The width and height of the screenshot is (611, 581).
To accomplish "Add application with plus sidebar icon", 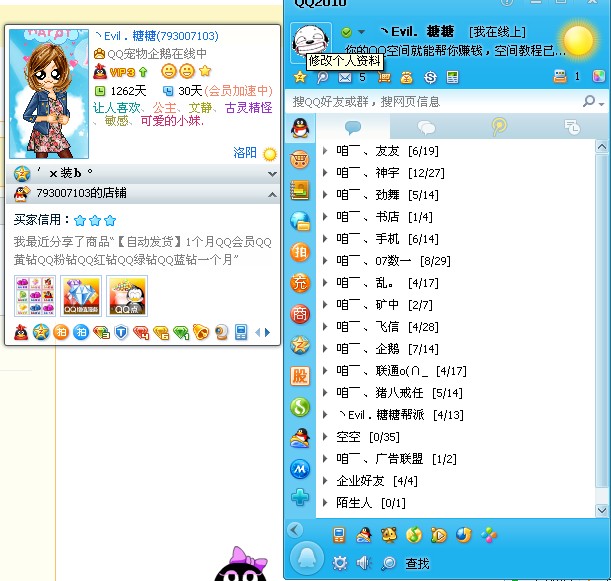I will click(x=300, y=497).
